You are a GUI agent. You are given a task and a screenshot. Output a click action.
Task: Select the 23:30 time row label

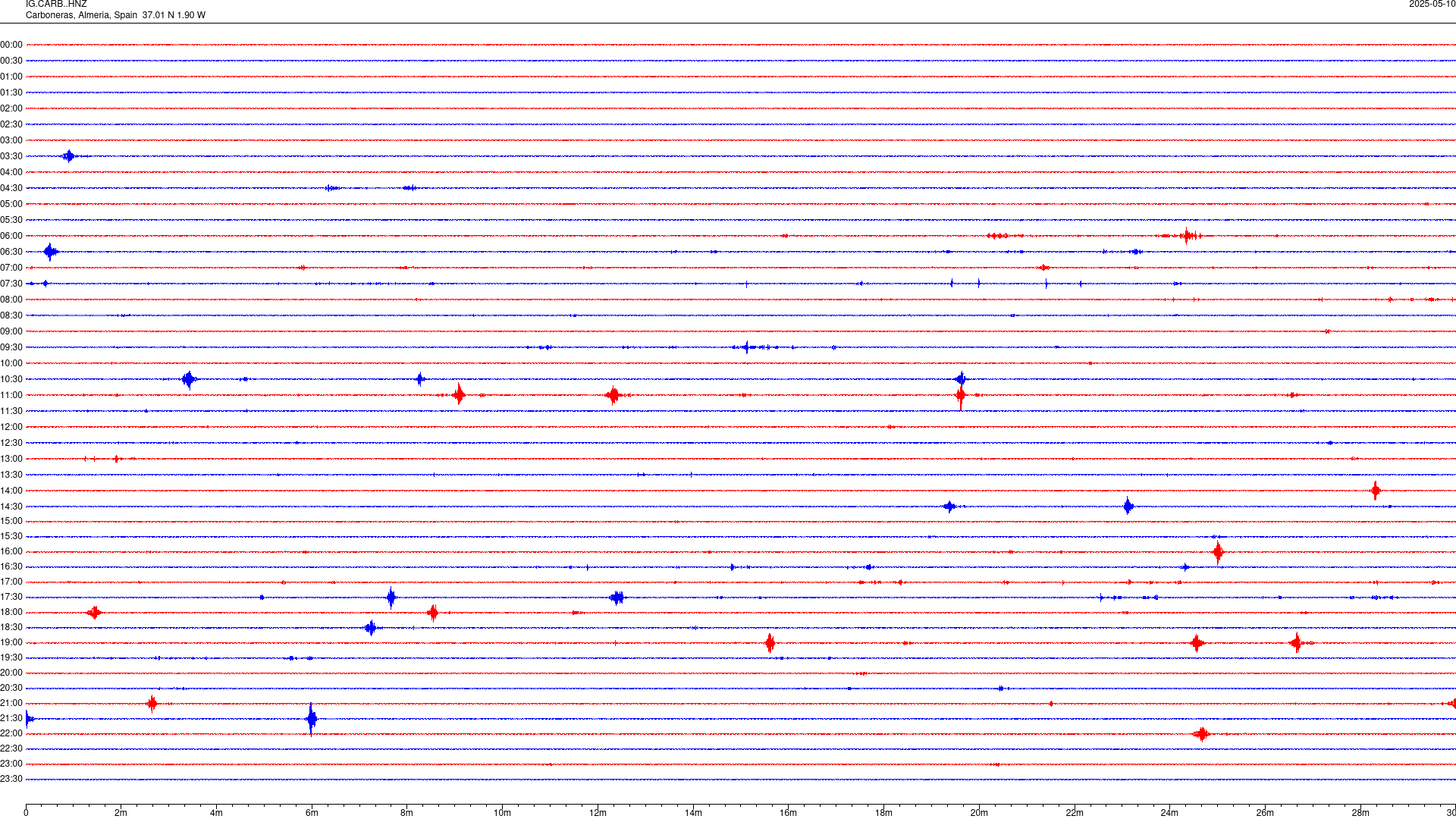[11, 779]
